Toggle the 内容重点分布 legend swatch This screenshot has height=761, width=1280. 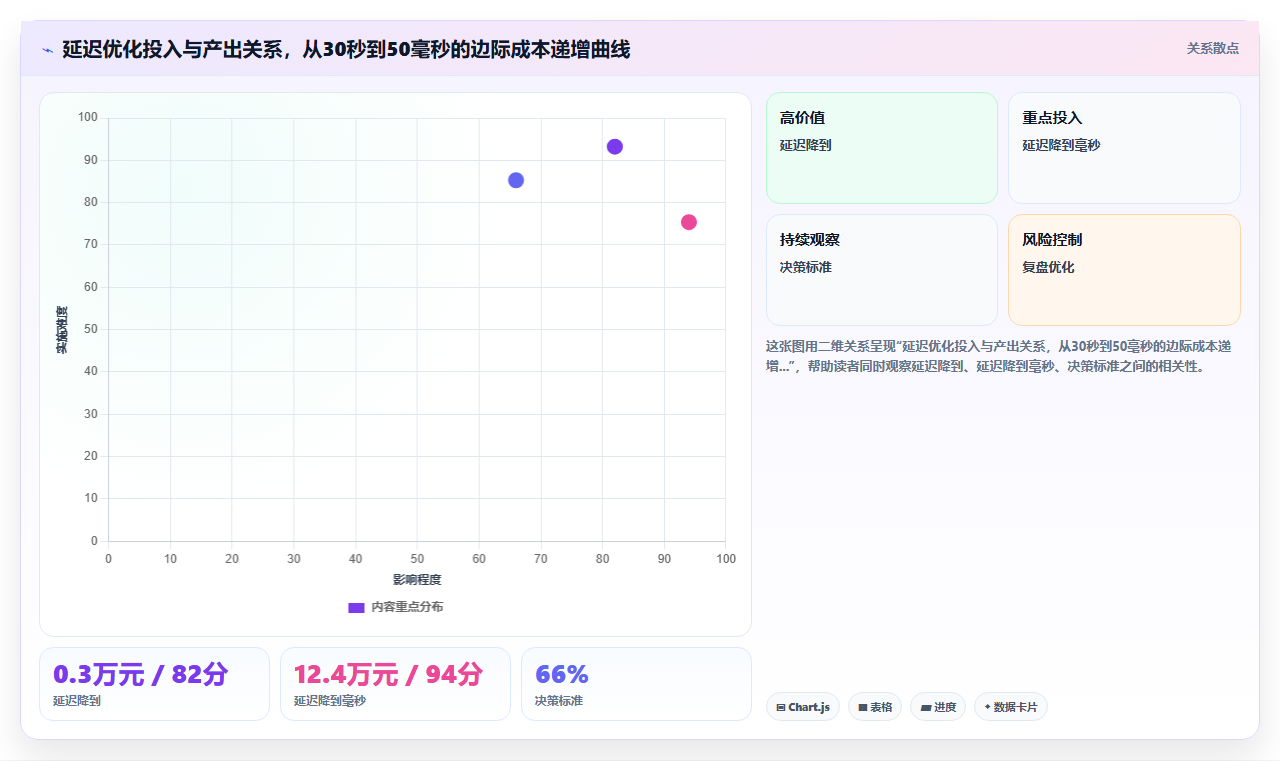click(x=356, y=607)
